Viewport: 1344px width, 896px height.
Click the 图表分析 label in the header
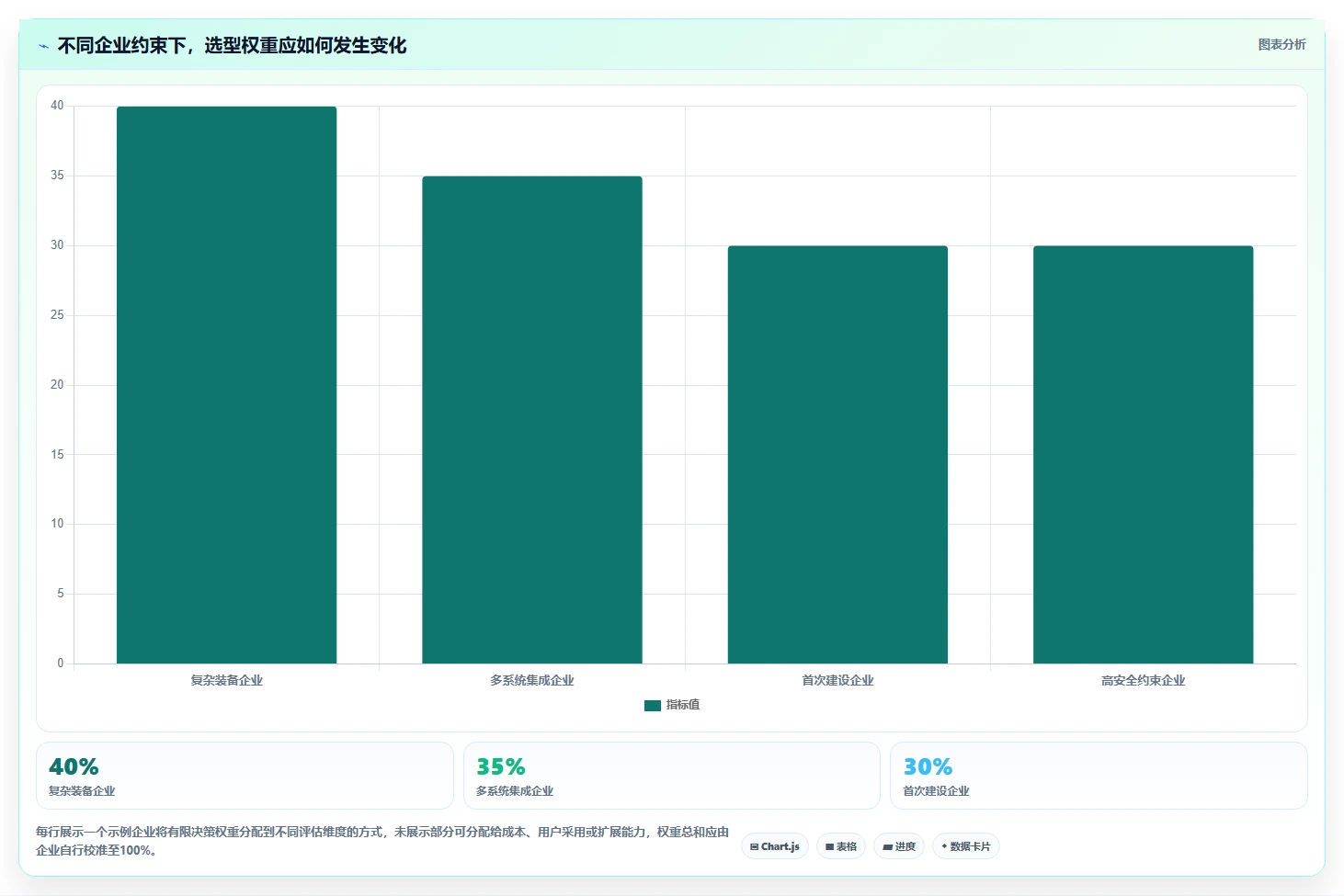tap(1281, 44)
